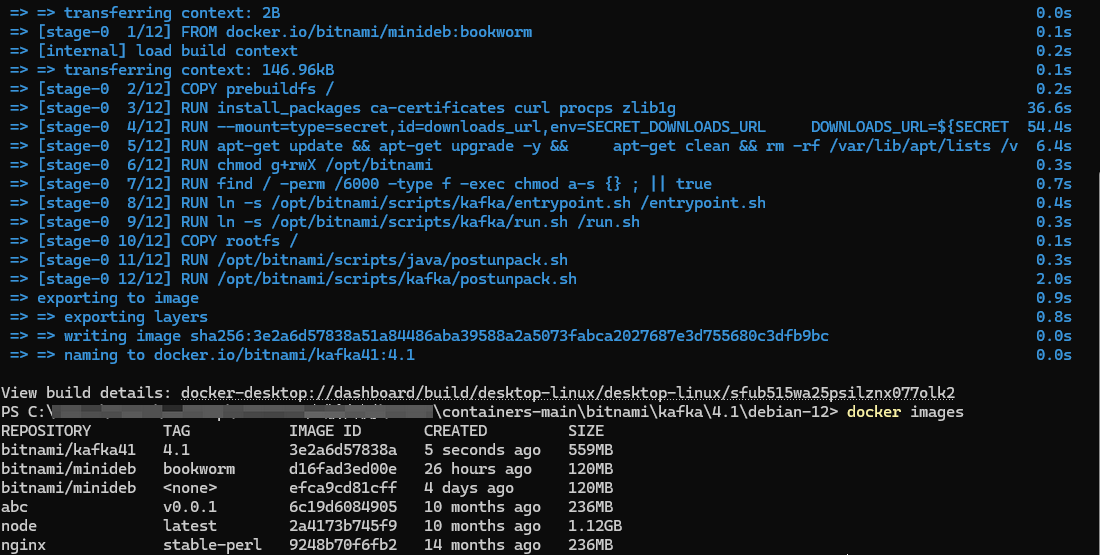Click the 'exporting to image' line
The height and width of the screenshot is (555, 1100).
[104, 298]
